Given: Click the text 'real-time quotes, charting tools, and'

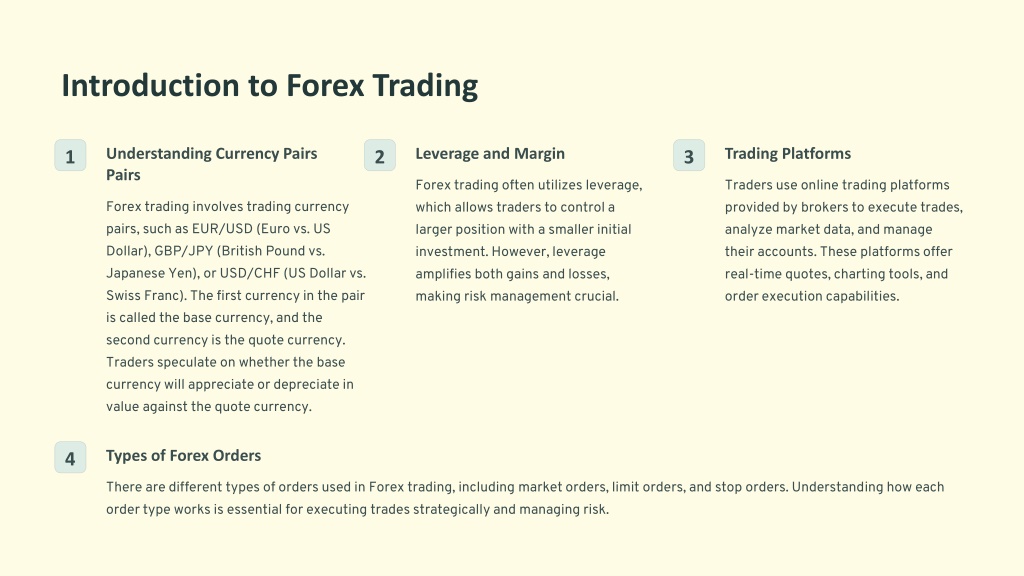Looking at the screenshot, I should (836, 274).
